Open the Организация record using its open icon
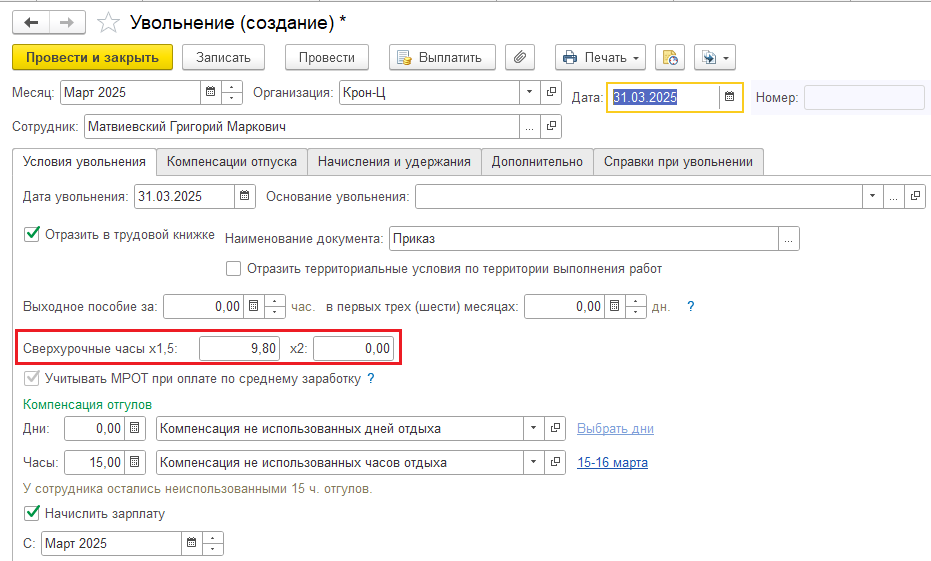The height and width of the screenshot is (561, 931). coord(551,93)
